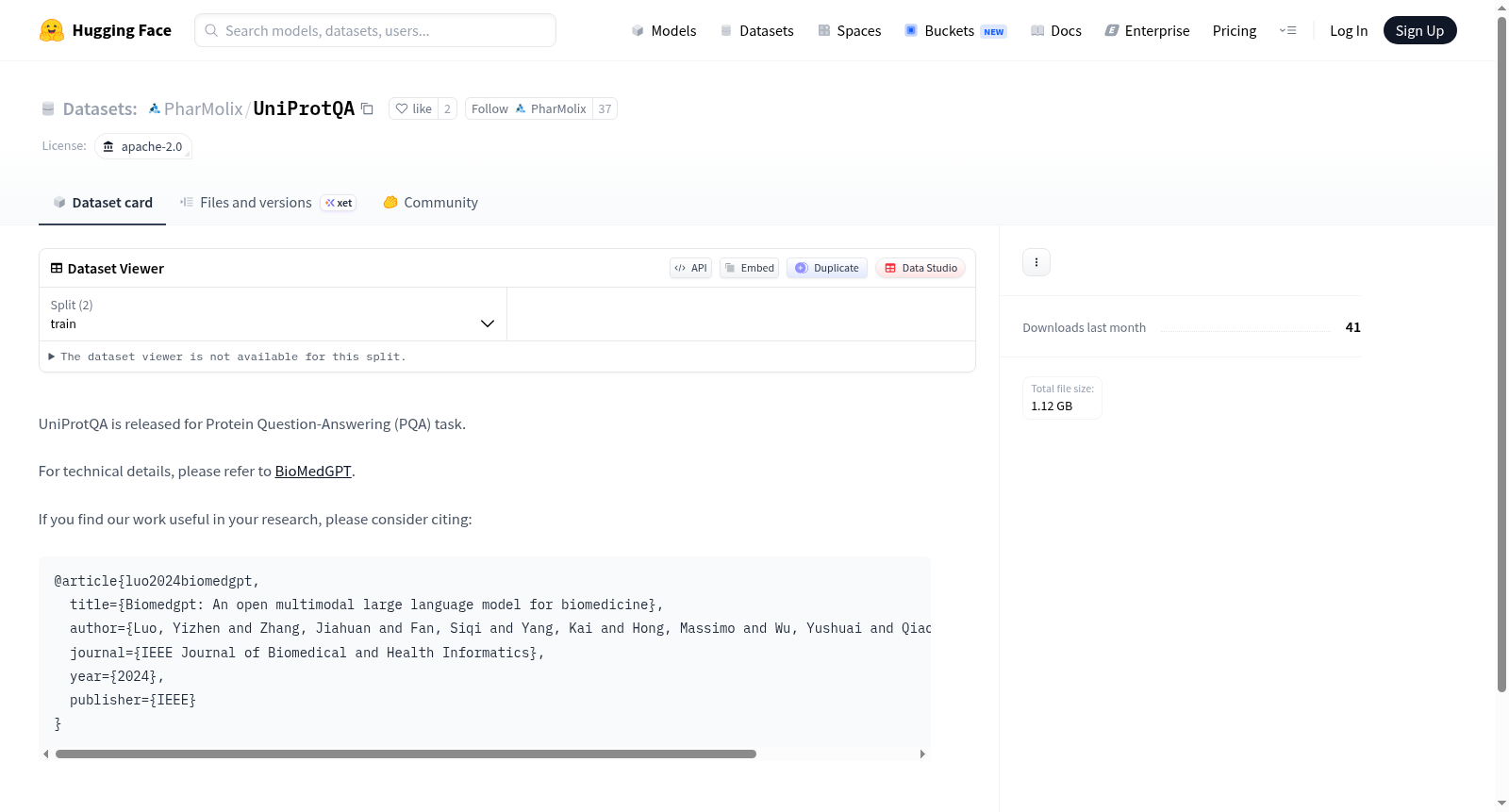
Task: Click the Embed button
Action: (x=750, y=268)
